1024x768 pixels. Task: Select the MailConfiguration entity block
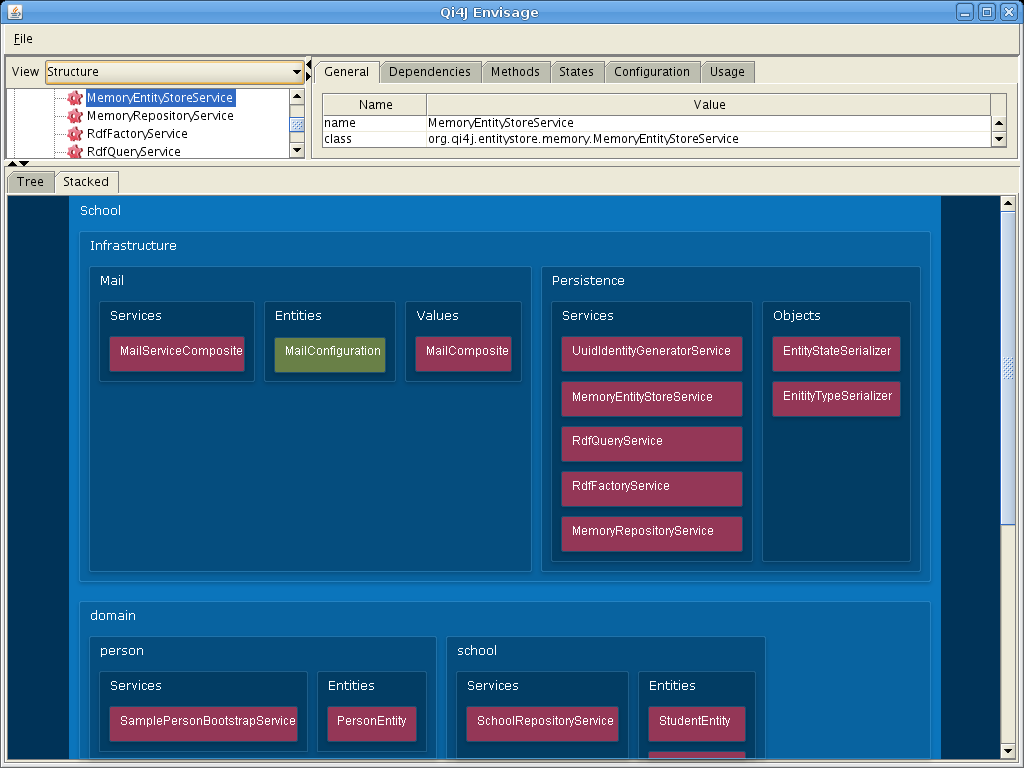point(332,353)
